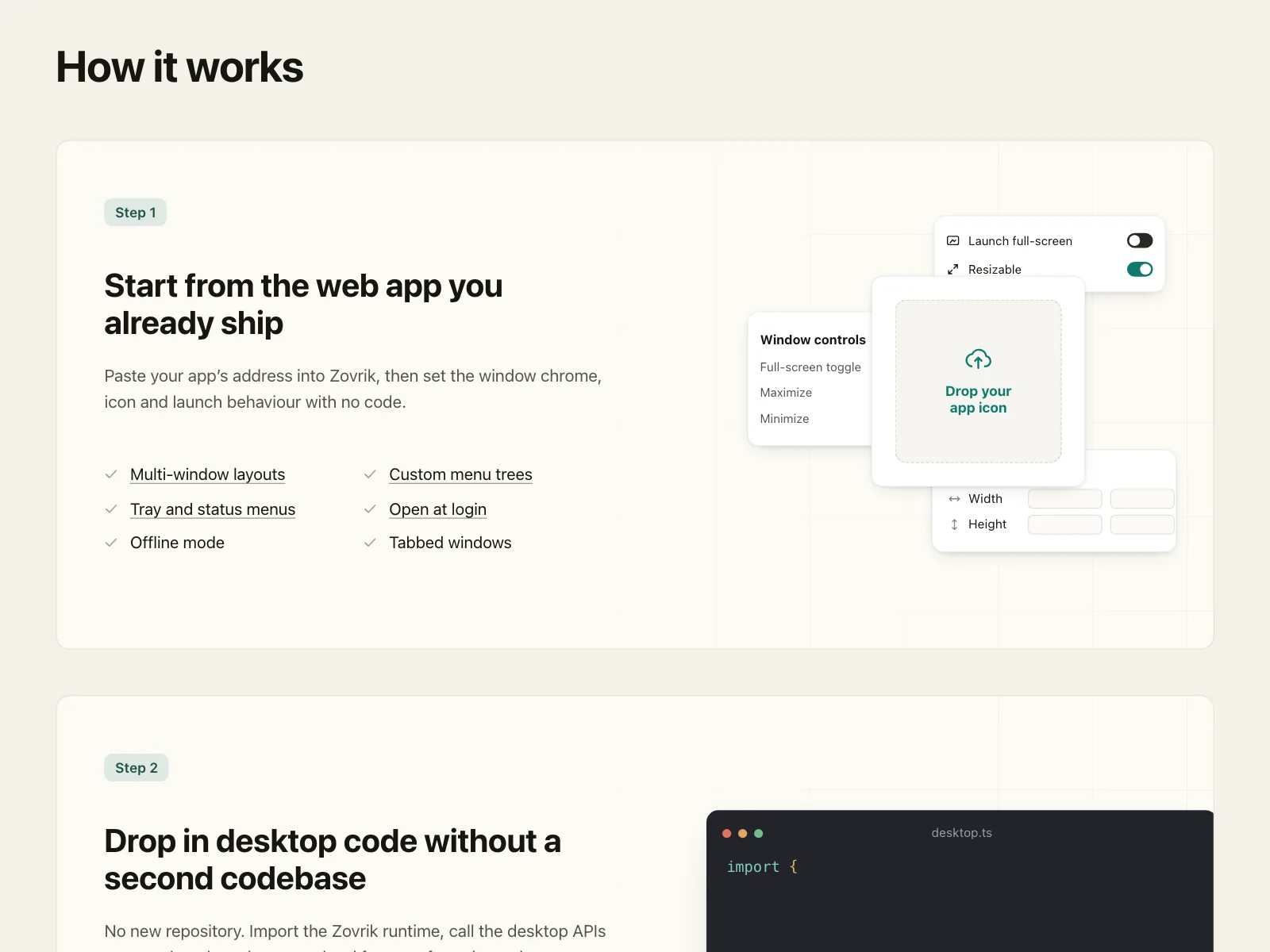Click the green dot in the code window
Image resolution: width=1270 pixels, height=952 pixels.
pyautogui.click(x=758, y=833)
